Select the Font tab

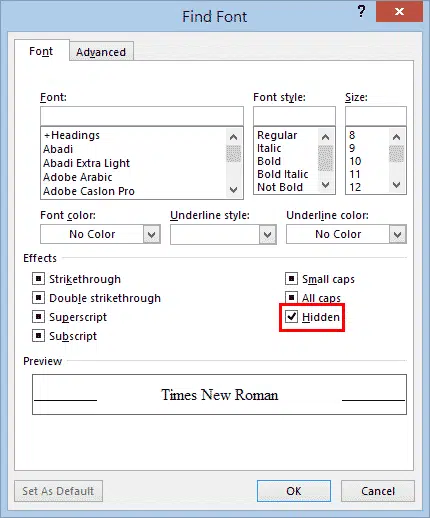tap(41, 51)
